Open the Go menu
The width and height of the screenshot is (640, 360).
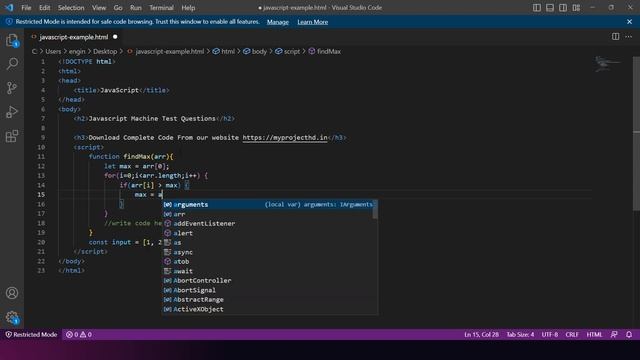[x=118, y=8]
